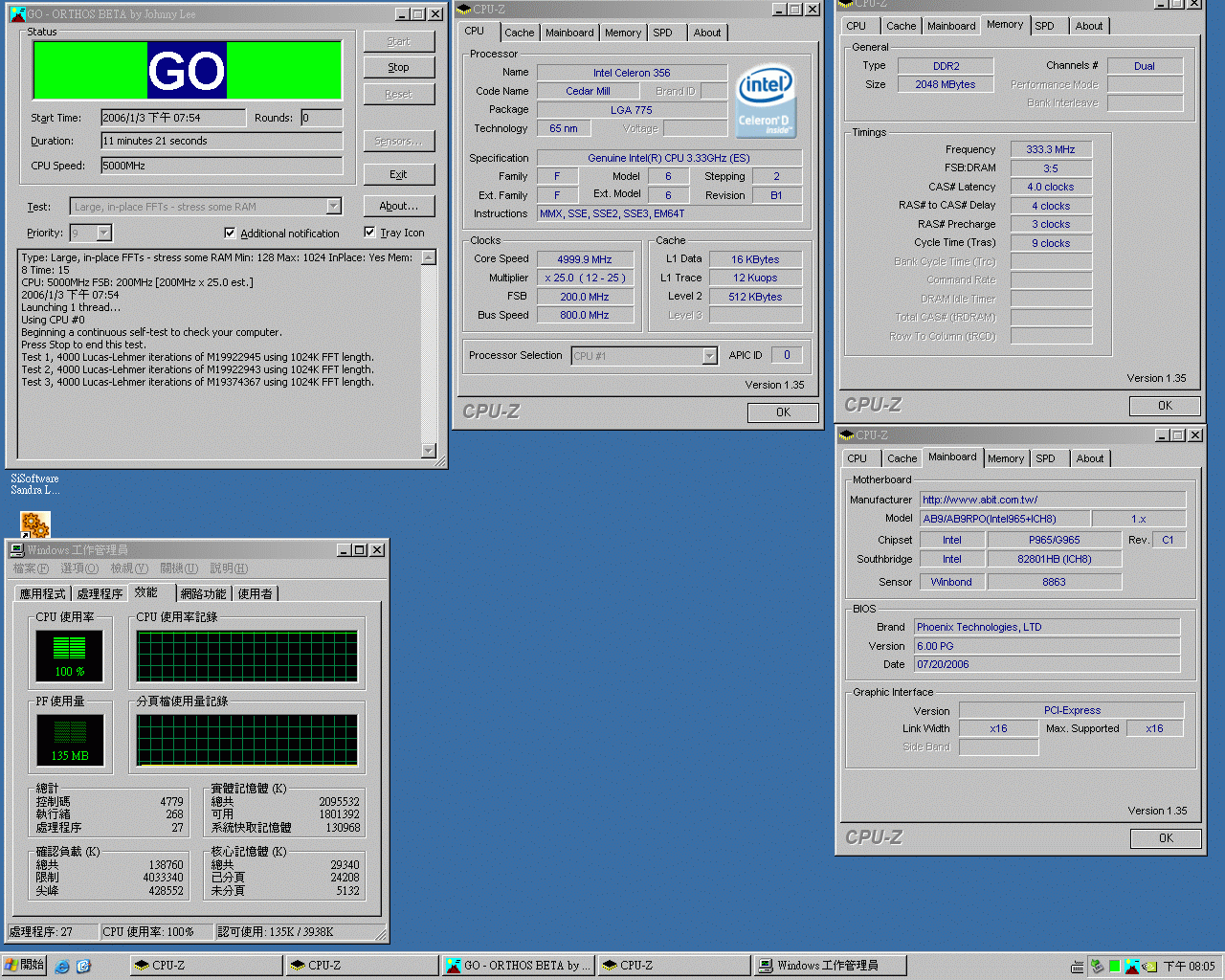
Task: Click the Core Speed 4999.9 MHz value
Action: 585,259
